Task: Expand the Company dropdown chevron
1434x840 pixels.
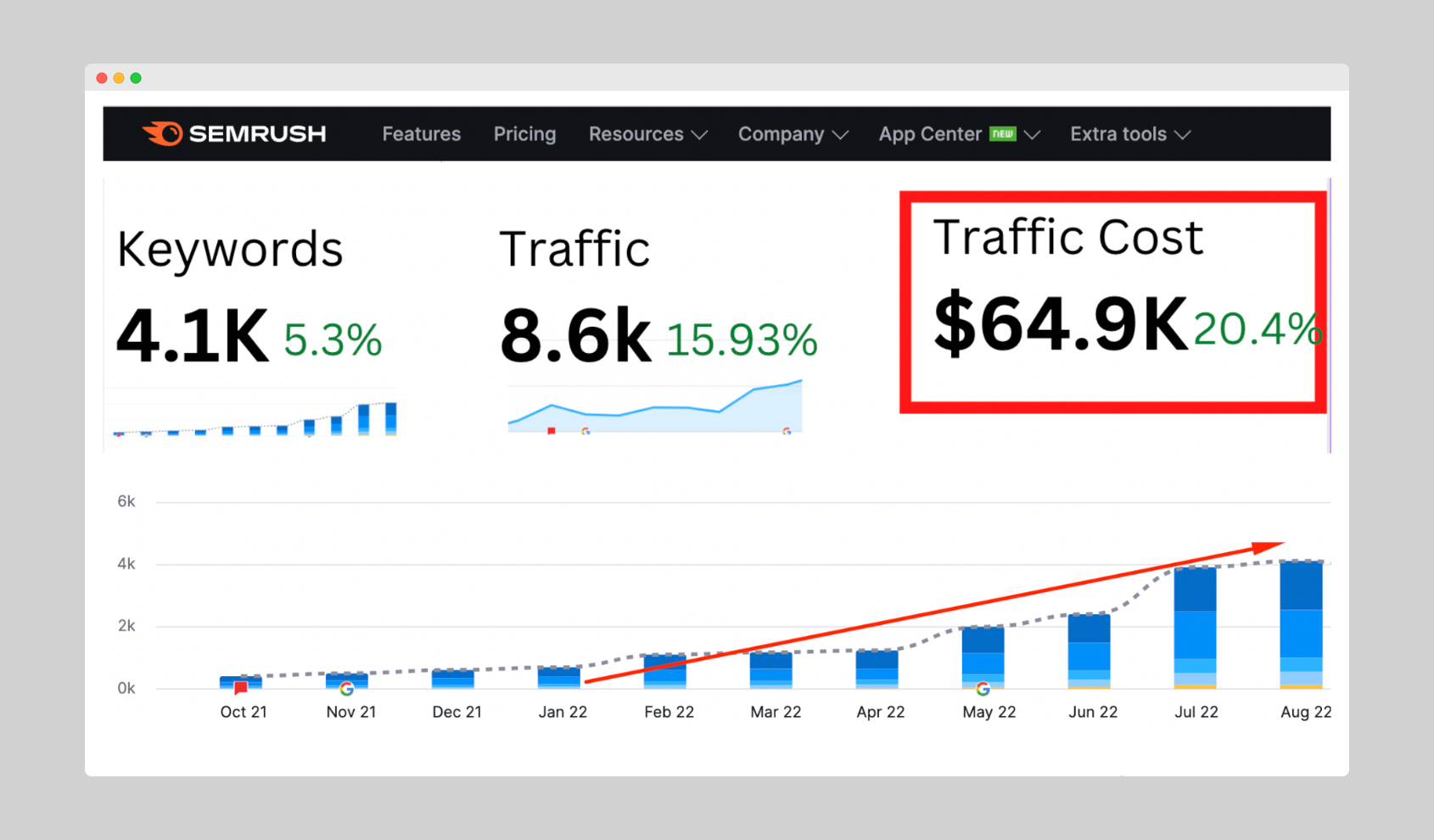Action: (840, 135)
